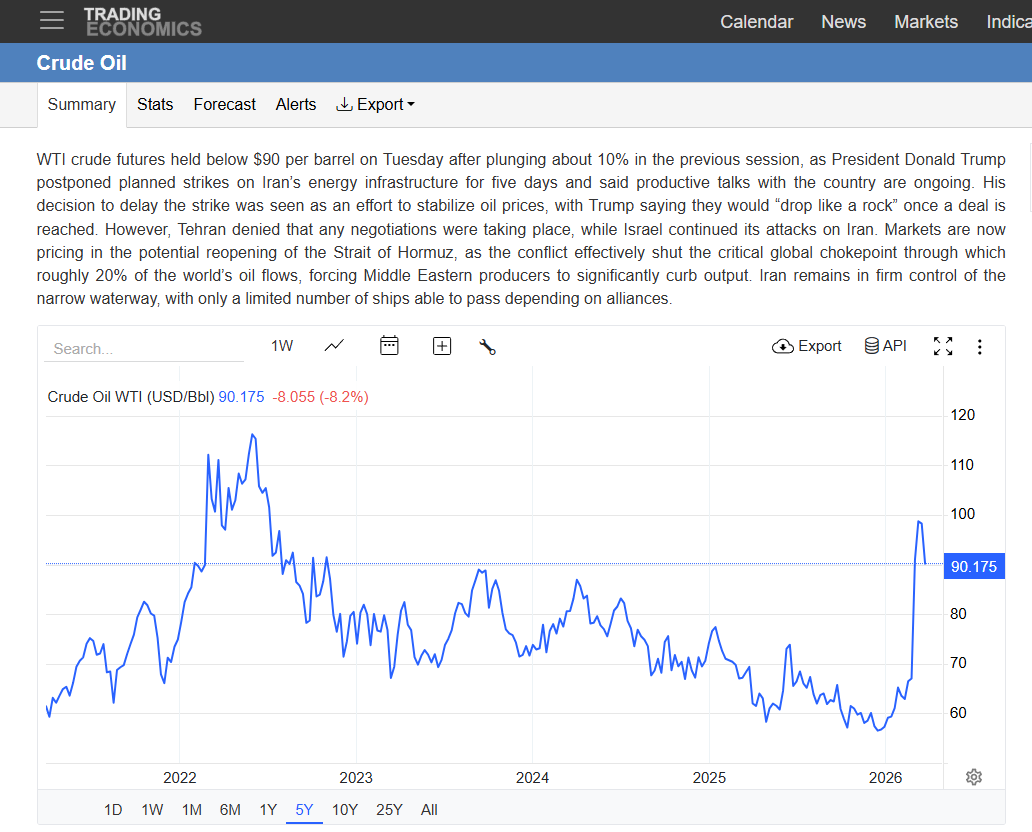Toggle fullscreen chart view

click(943, 346)
